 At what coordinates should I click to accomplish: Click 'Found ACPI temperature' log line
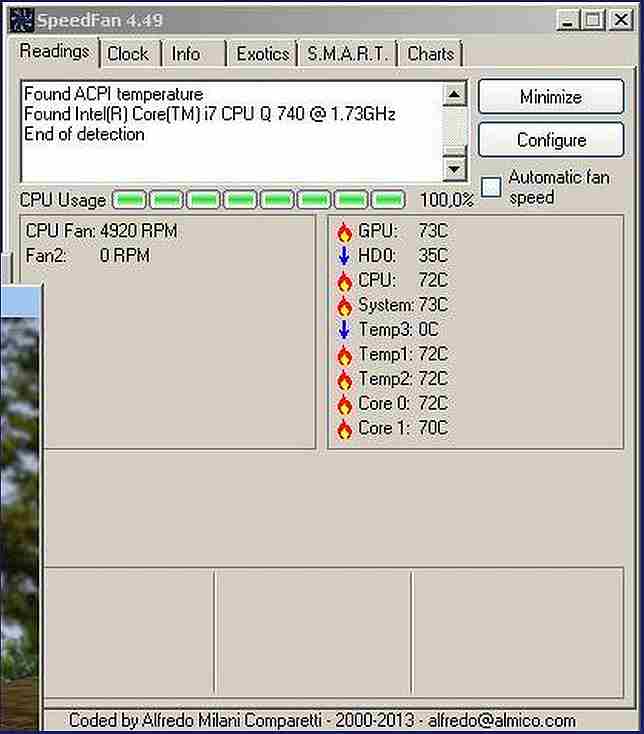click(x=114, y=94)
